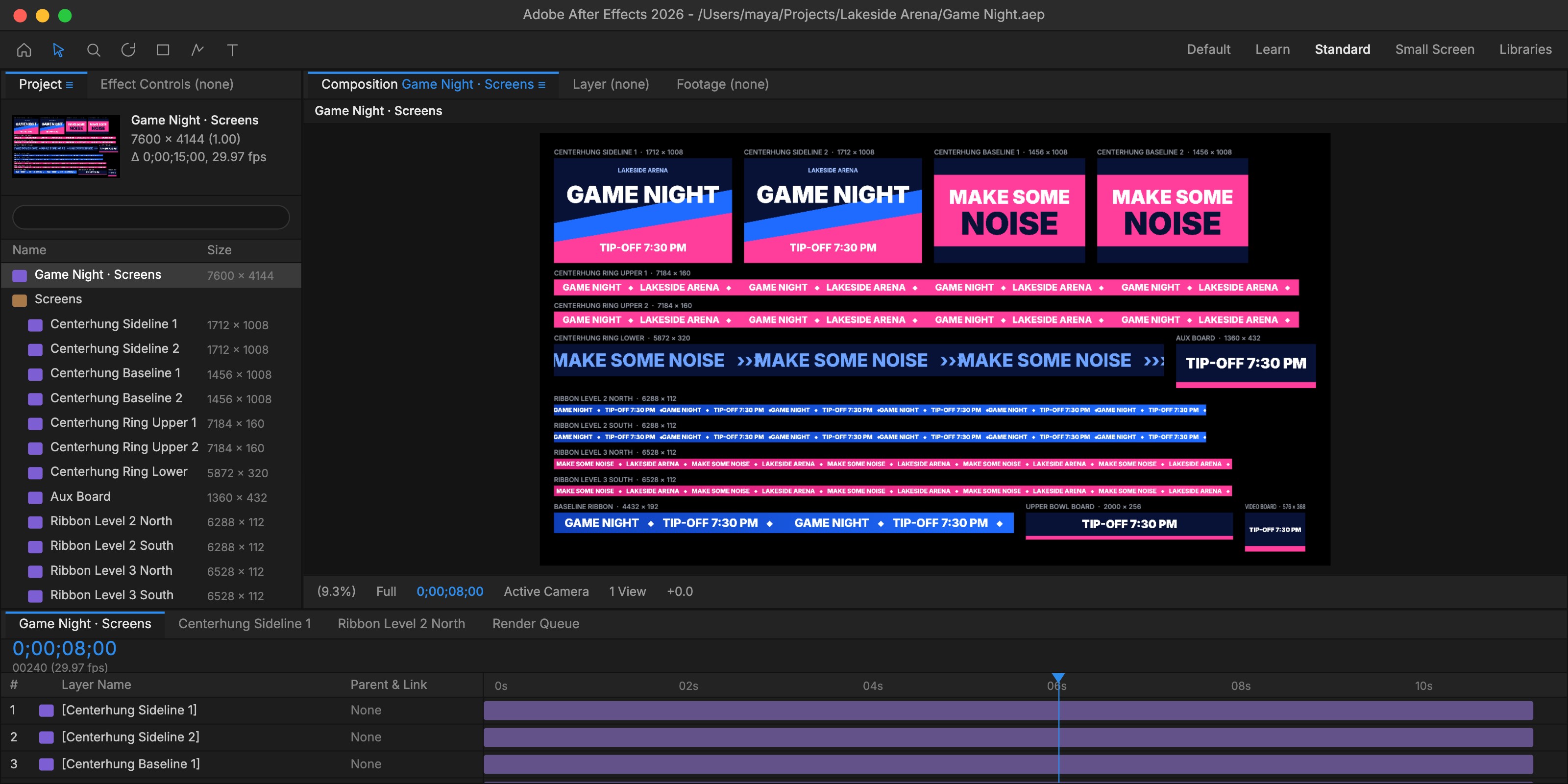Click the Home icon in toolbar
Image resolution: width=1568 pixels, height=784 pixels.
24,50
